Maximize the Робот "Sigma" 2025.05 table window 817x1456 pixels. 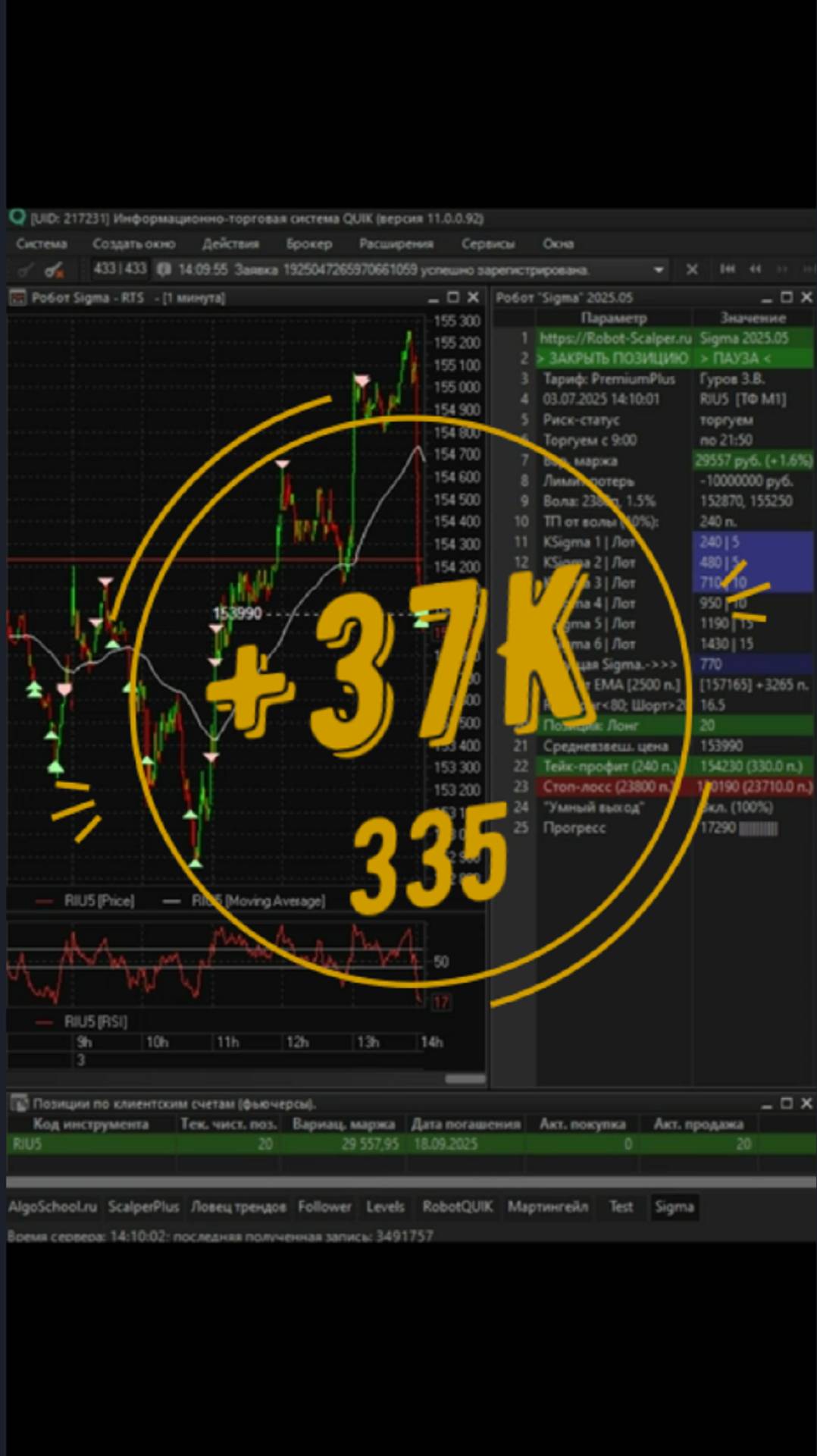tap(787, 297)
